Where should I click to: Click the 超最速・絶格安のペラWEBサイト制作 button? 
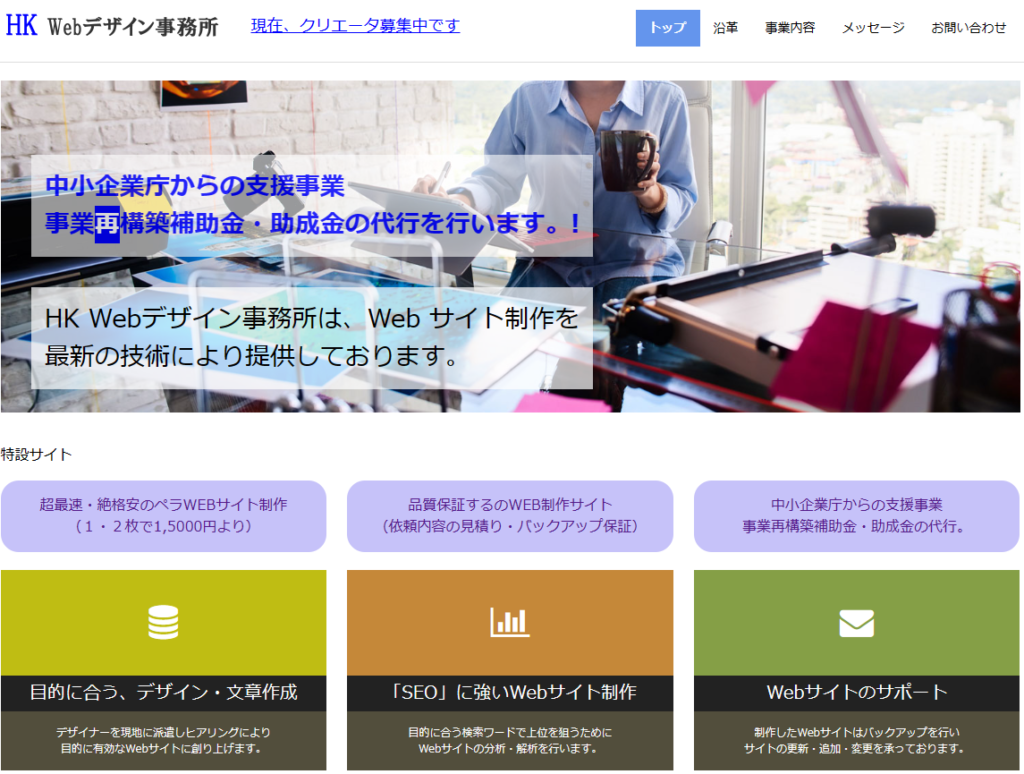tap(163, 515)
